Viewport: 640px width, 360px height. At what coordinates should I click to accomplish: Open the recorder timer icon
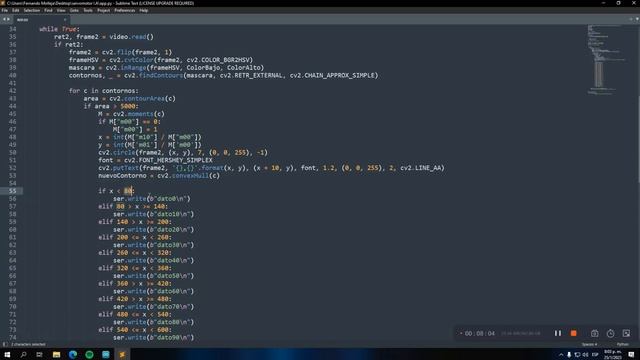610,333
